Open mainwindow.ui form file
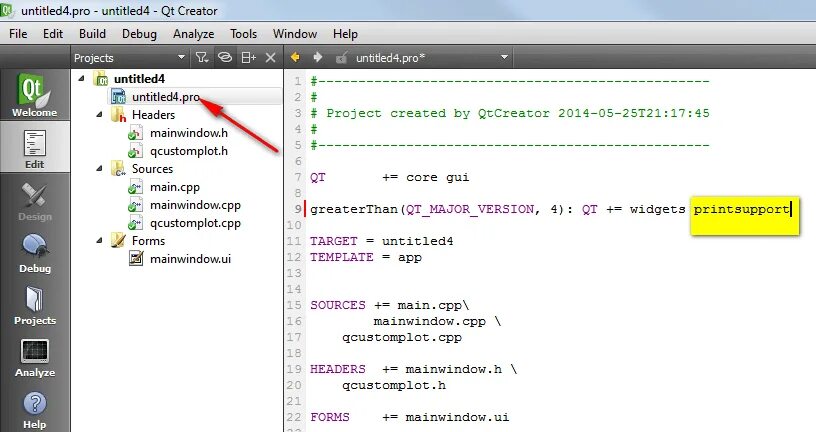The height and width of the screenshot is (432, 816). tap(190, 259)
